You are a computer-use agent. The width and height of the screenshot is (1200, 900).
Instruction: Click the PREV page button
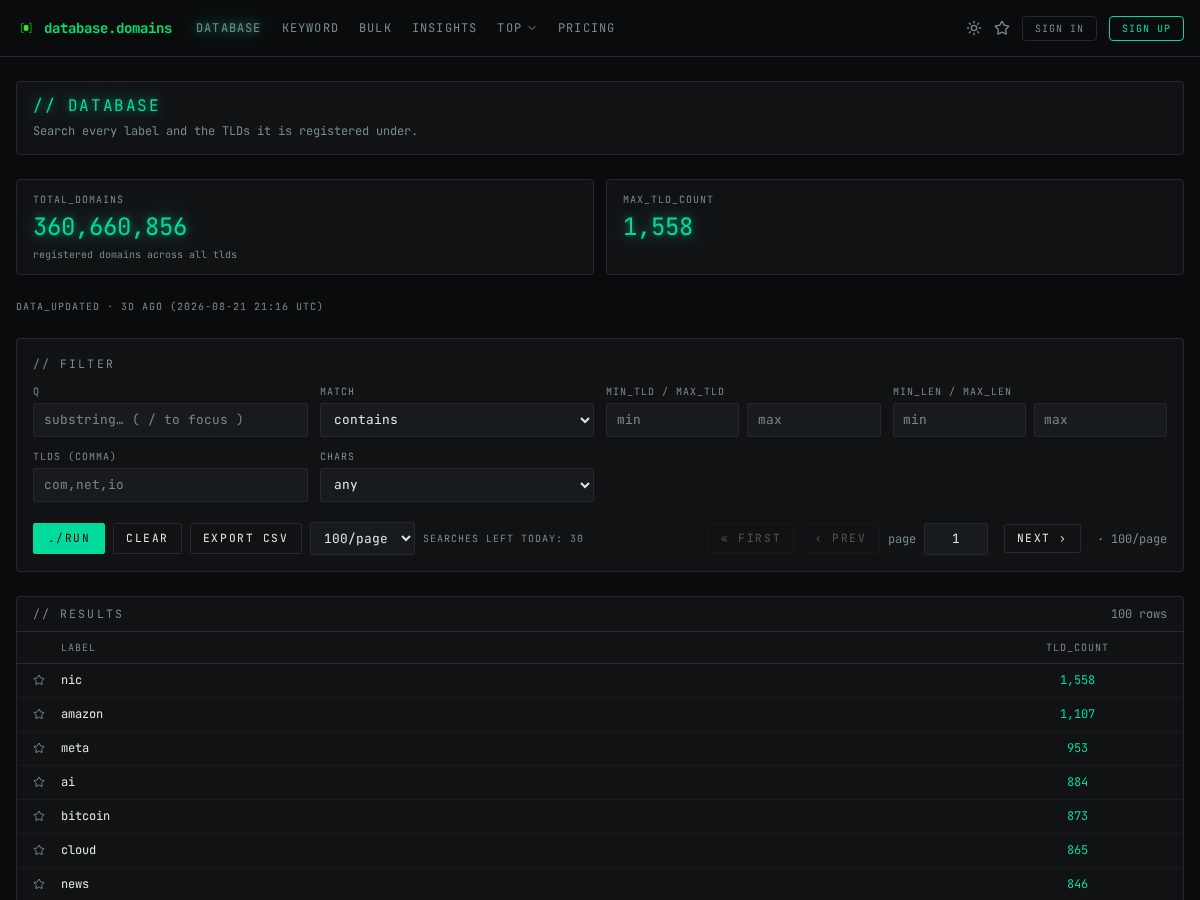point(841,538)
